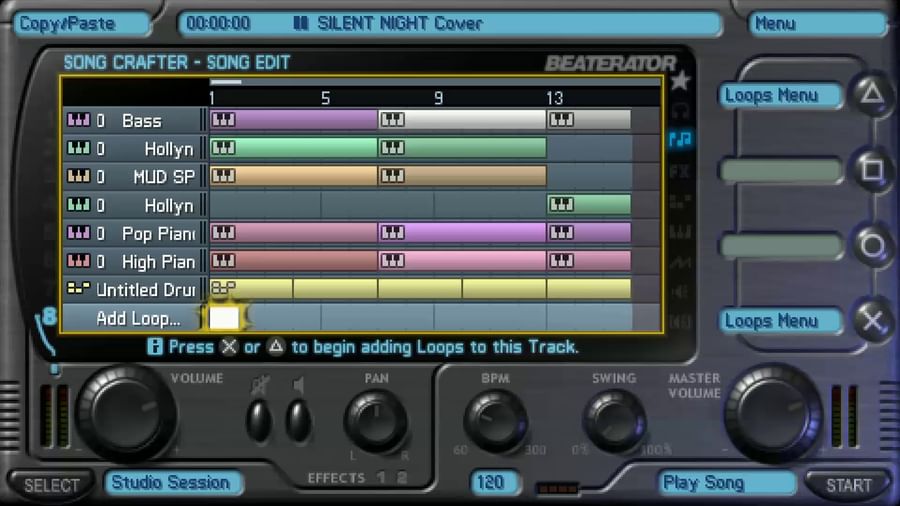Click the Bass track keyboard icon
This screenshot has height=506, width=900.
(79, 120)
